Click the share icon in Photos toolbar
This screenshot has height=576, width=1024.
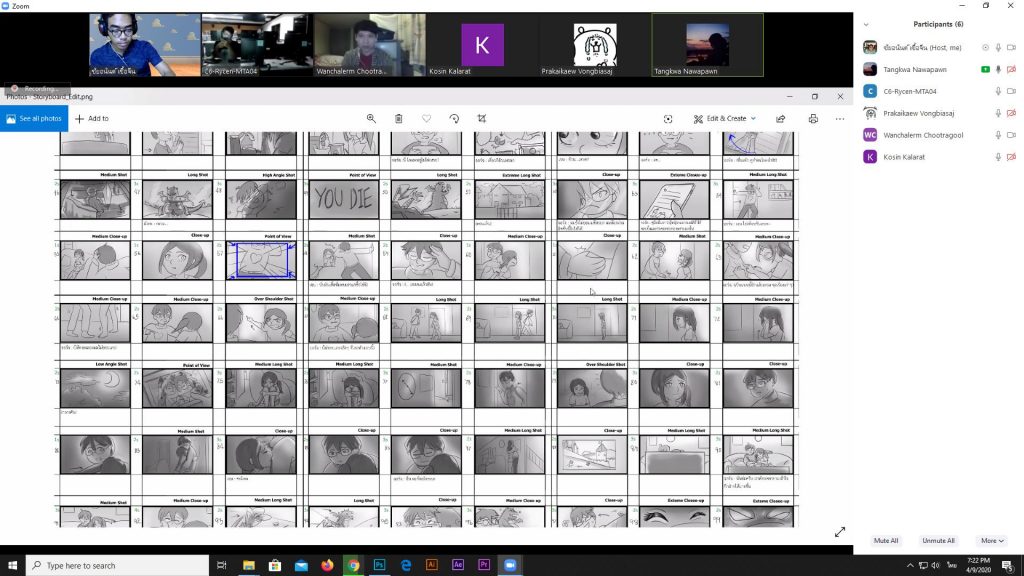pos(780,118)
